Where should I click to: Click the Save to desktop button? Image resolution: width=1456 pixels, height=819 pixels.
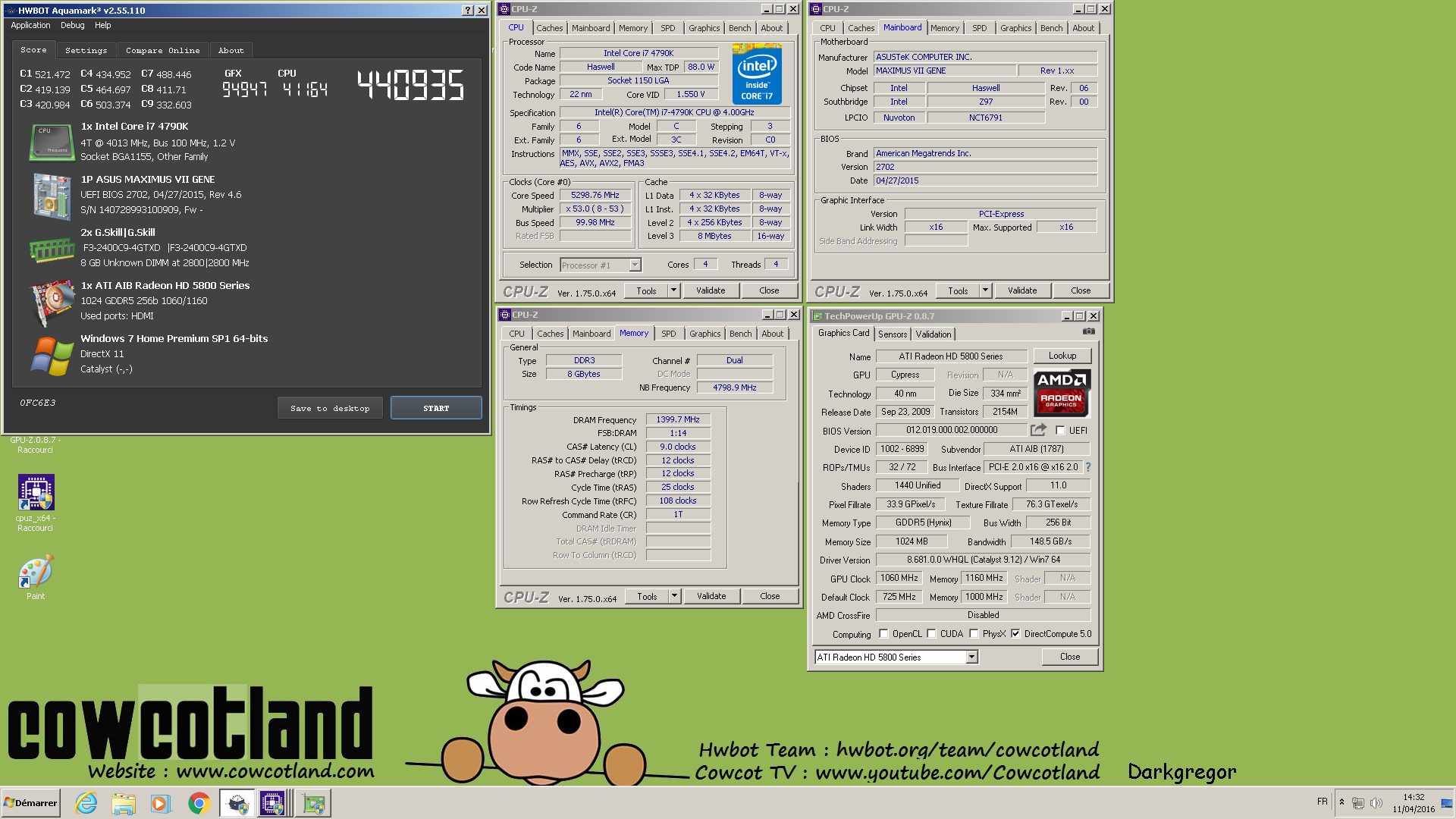click(330, 408)
